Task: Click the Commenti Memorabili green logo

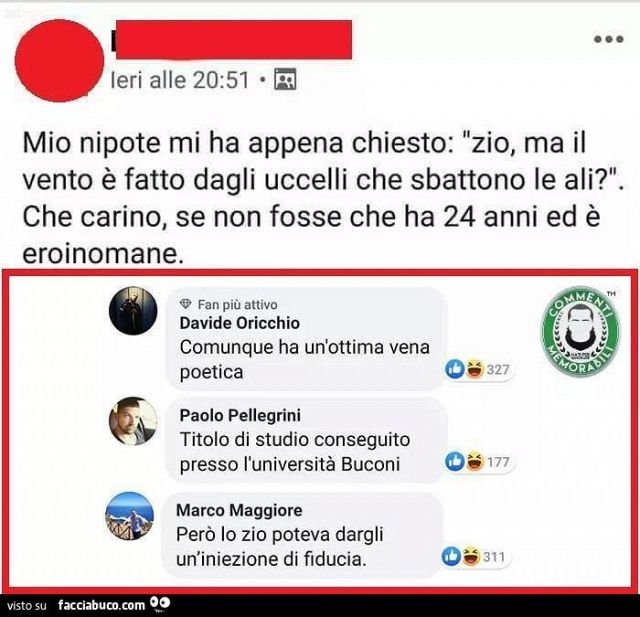Action: coord(580,331)
